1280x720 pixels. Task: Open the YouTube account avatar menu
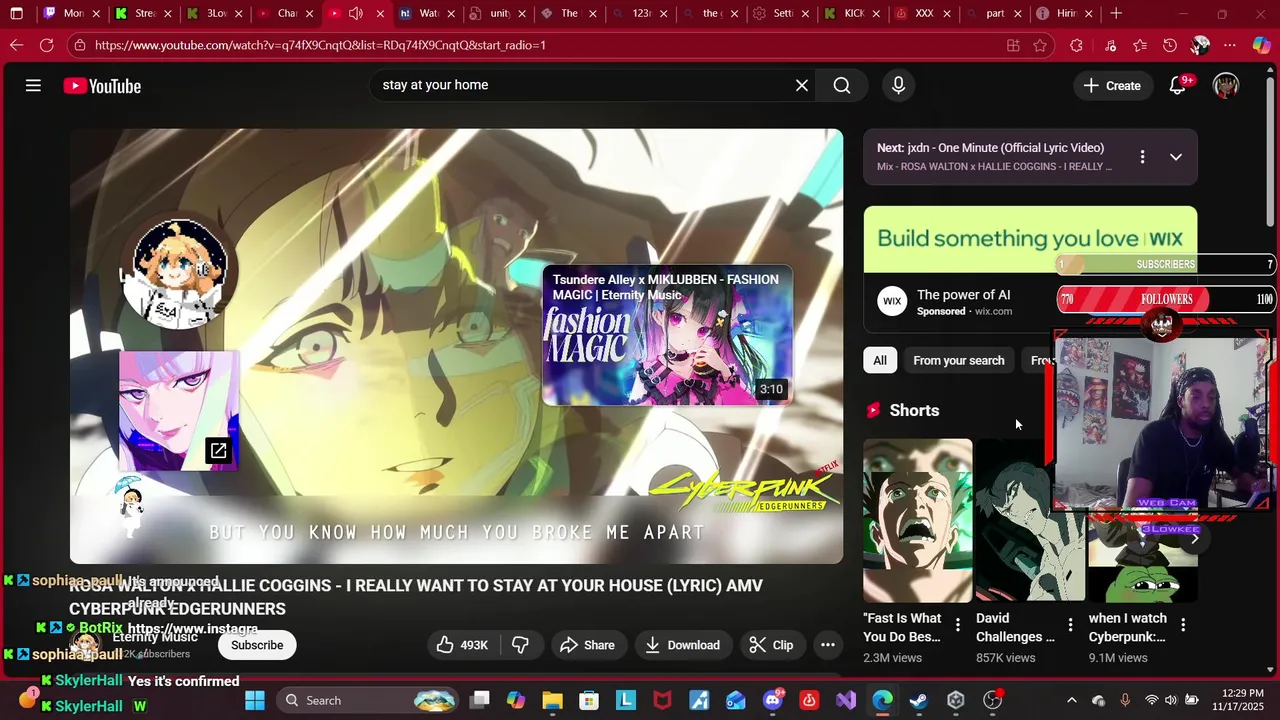[1226, 86]
